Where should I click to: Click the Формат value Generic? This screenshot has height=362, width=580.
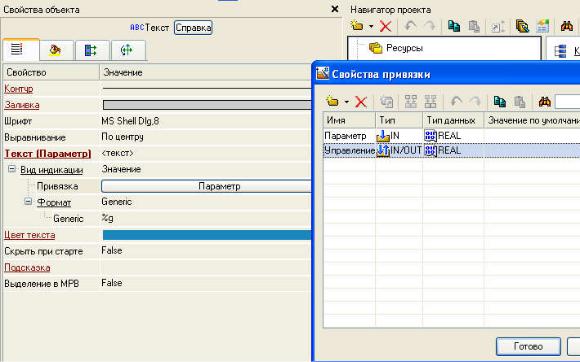[117, 202]
